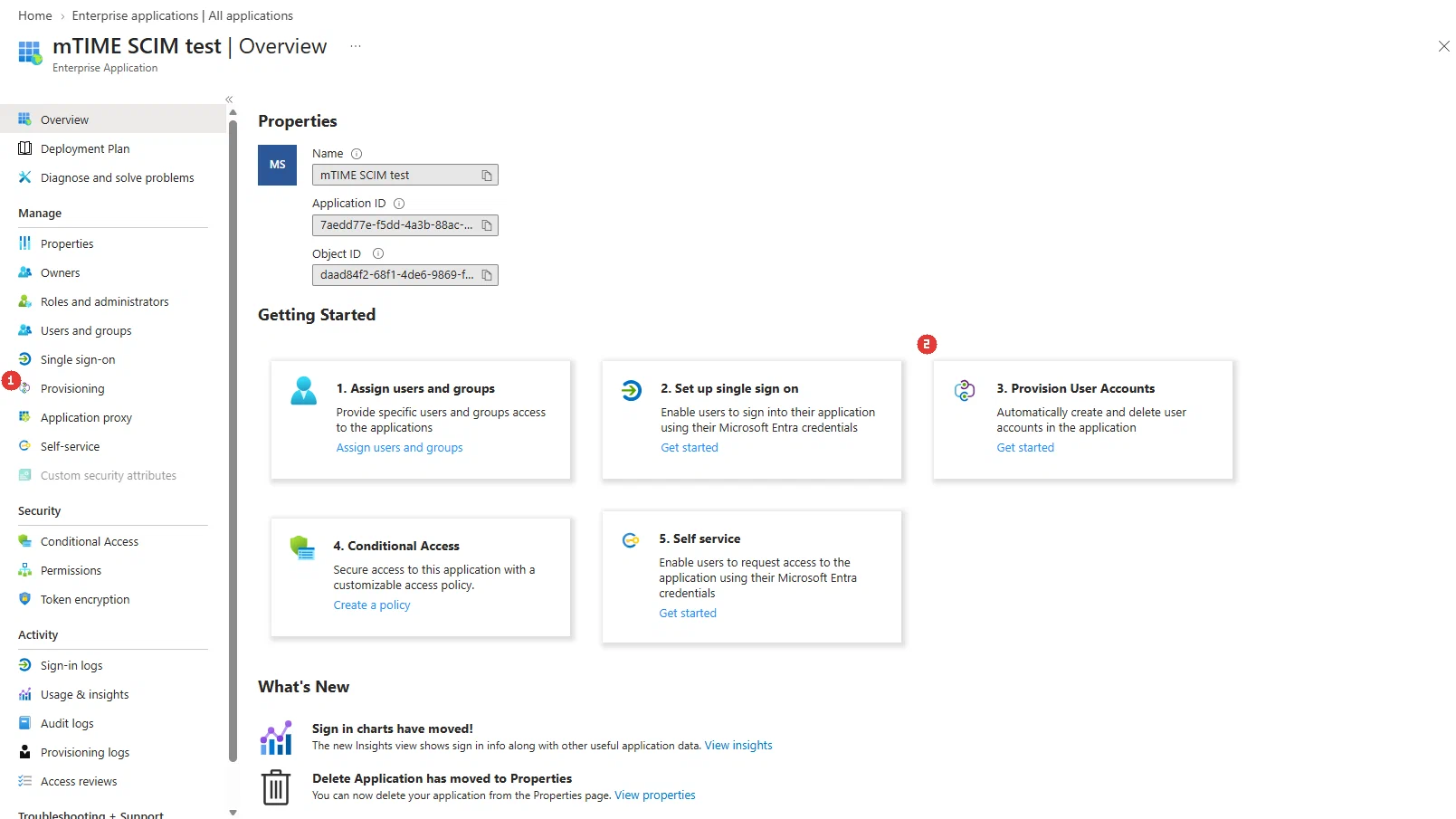Open the more options ellipsis menu
1456x819 pixels.
pos(356,46)
